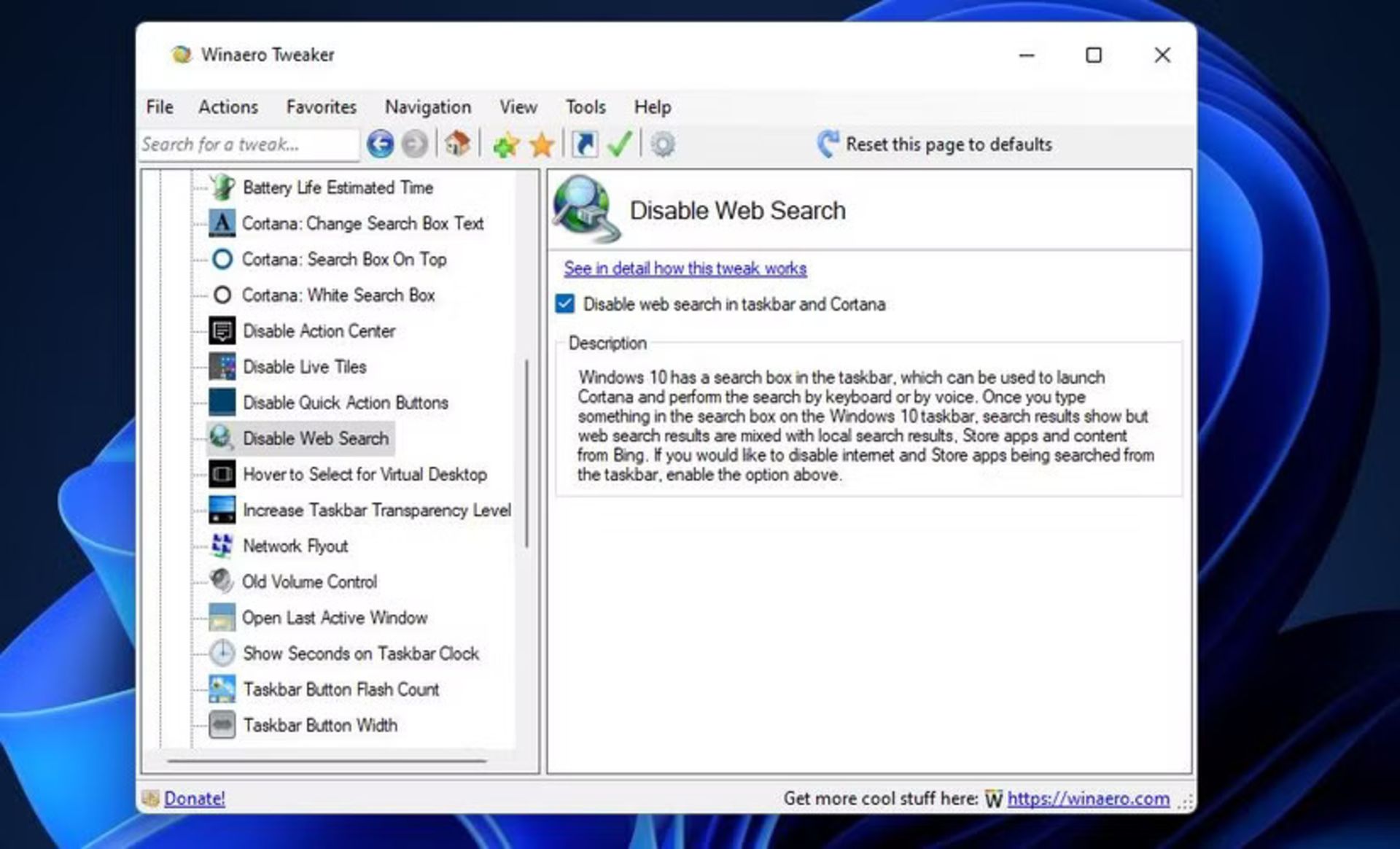1400x849 pixels.
Task: Click the home/upload arrow icon
Action: (x=457, y=144)
